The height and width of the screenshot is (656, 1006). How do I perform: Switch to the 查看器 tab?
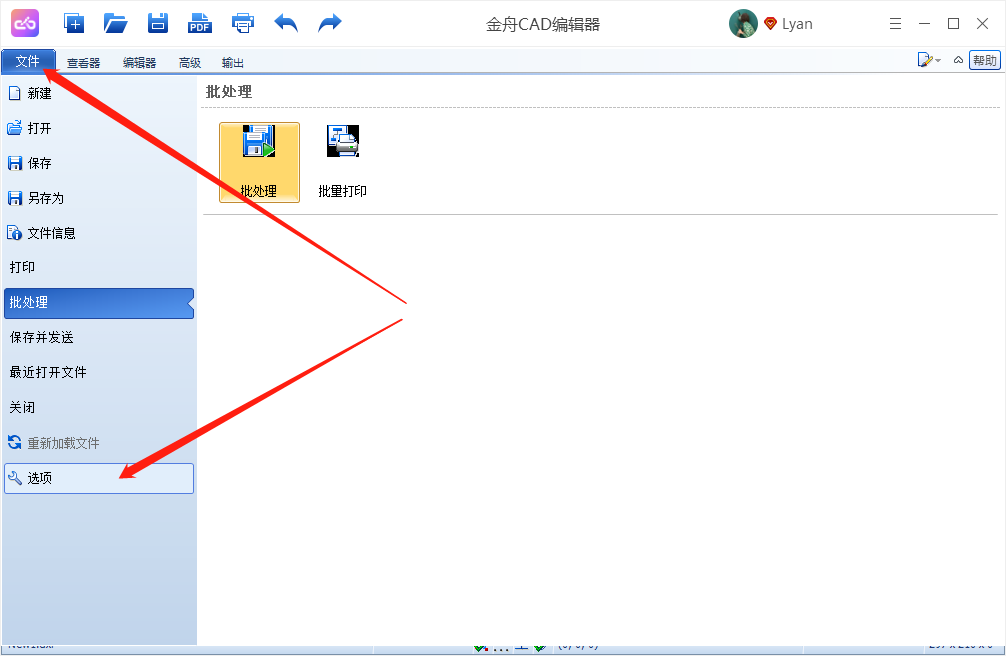83,63
